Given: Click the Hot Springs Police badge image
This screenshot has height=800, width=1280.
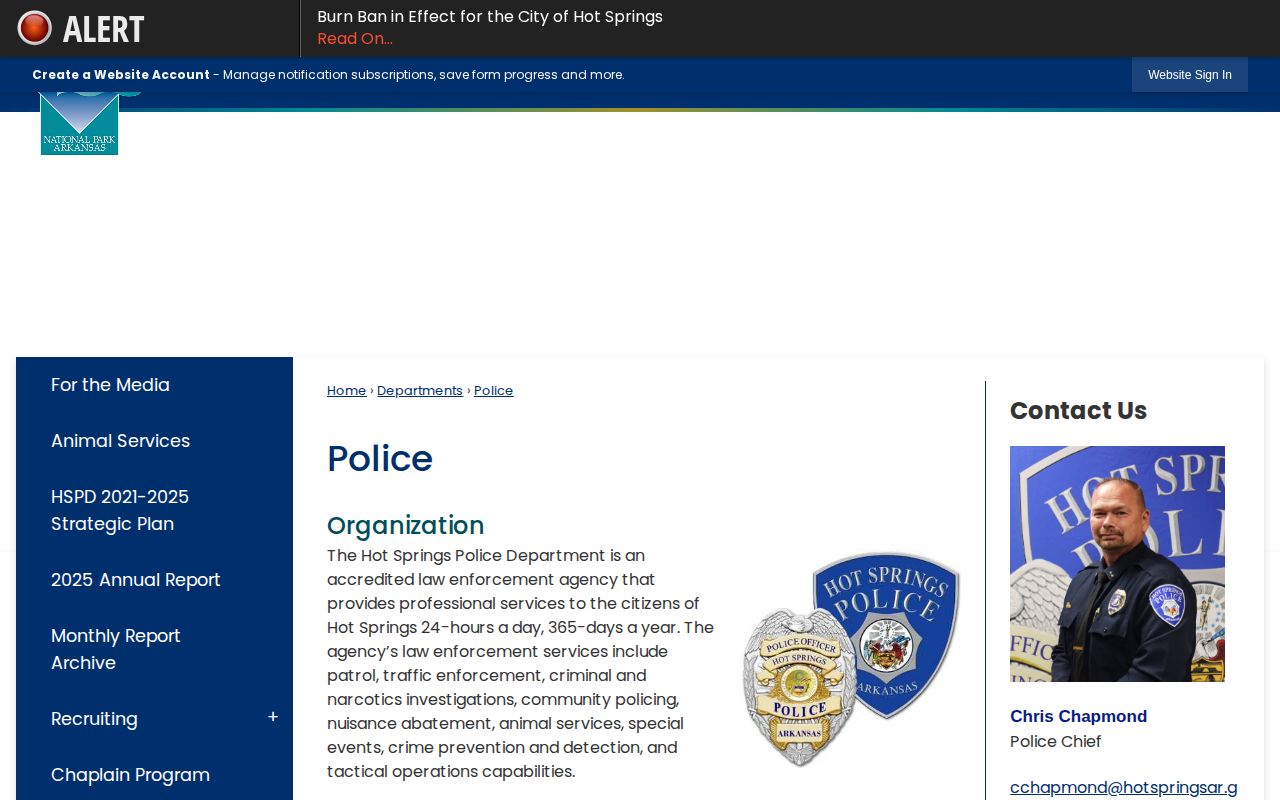Looking at the screenshot, I should (x=851, y=659).
